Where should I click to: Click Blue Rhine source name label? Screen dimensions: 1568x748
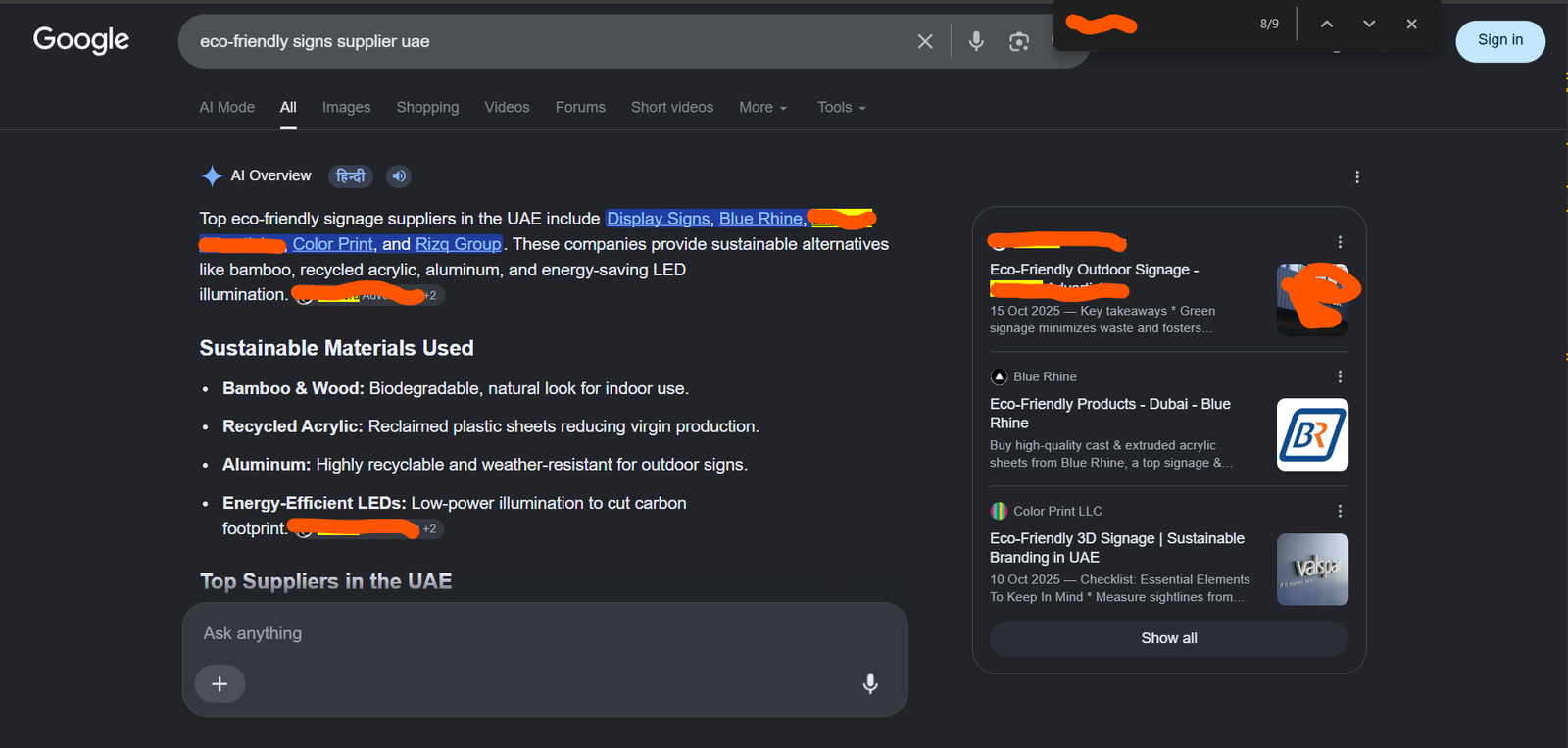1045,376
